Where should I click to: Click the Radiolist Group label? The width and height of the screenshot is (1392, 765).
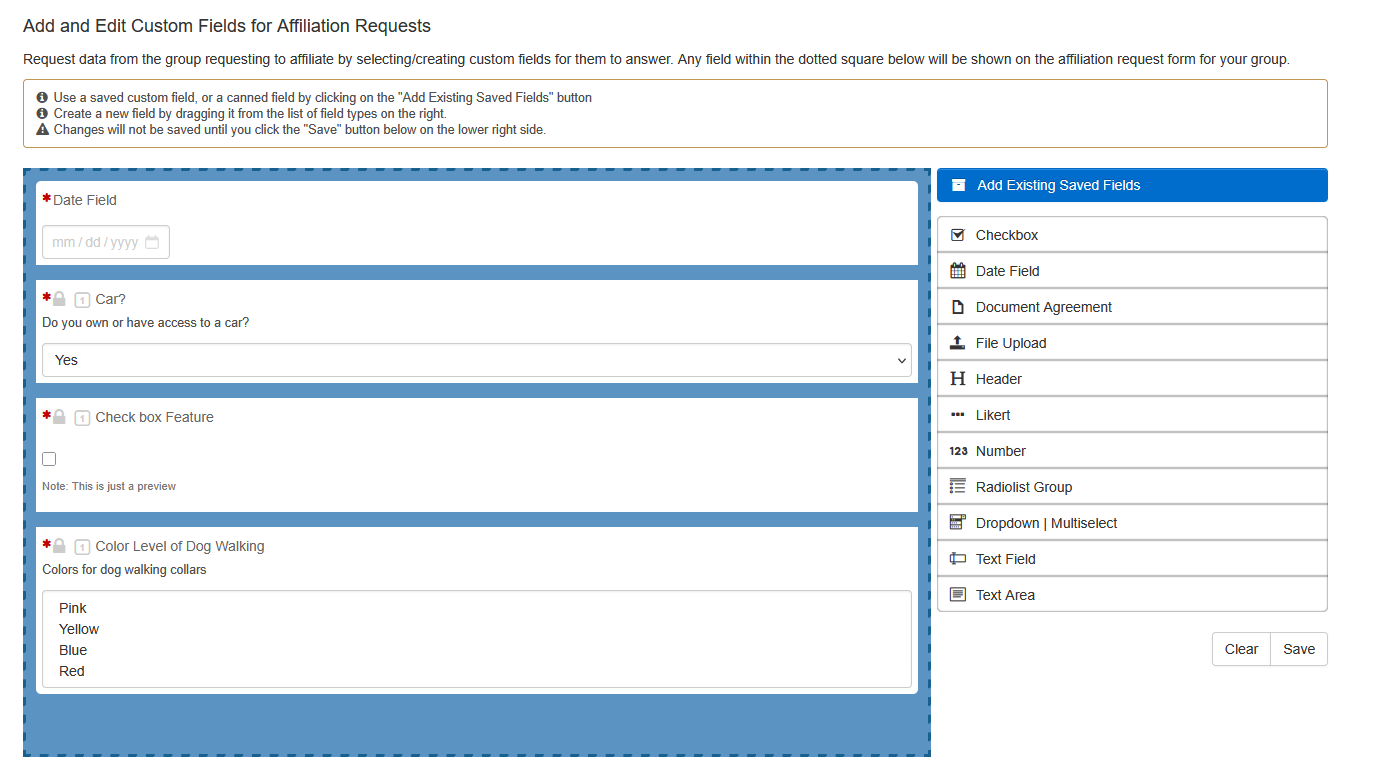point(1024,487)
